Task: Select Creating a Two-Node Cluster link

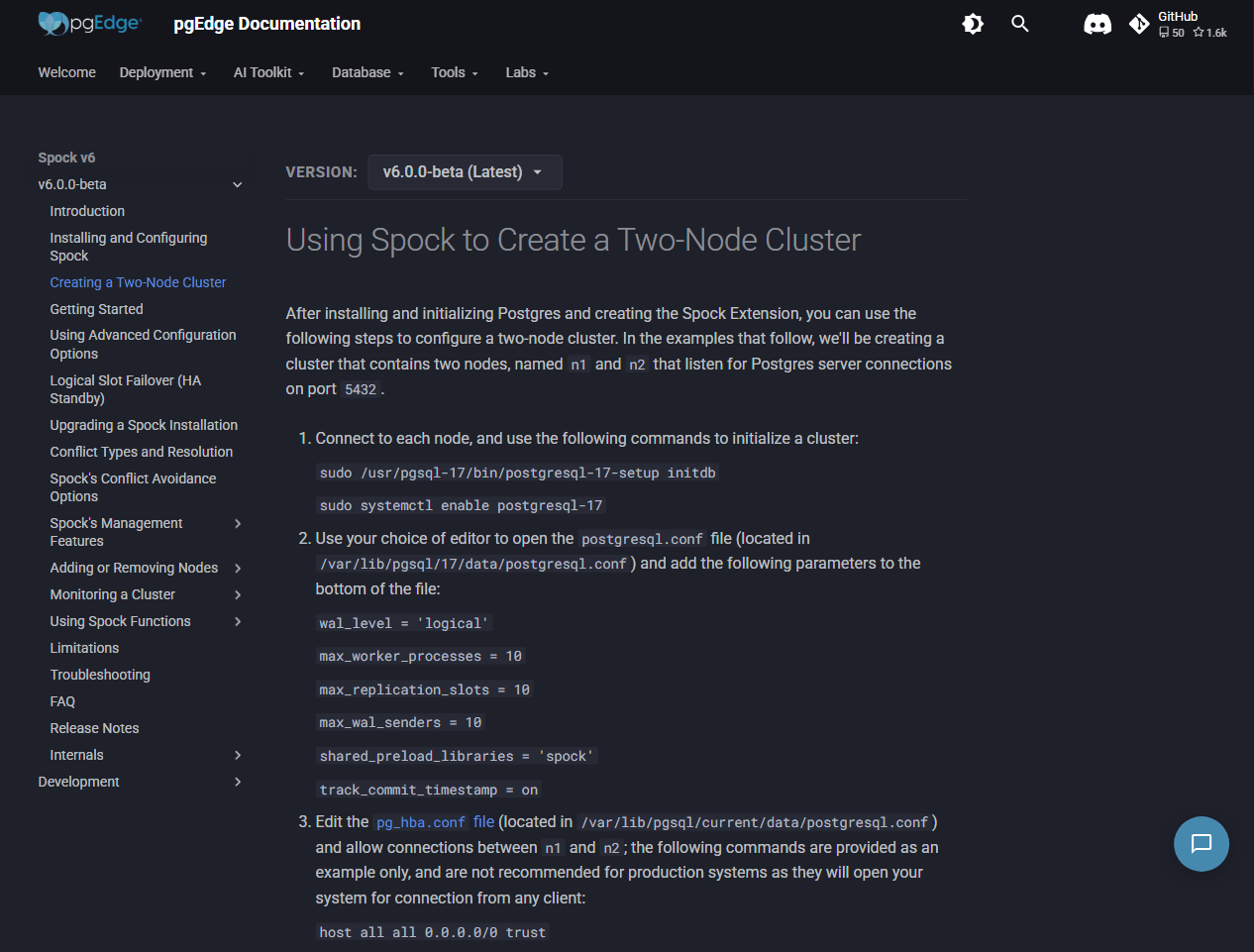Action: (138, 282)
